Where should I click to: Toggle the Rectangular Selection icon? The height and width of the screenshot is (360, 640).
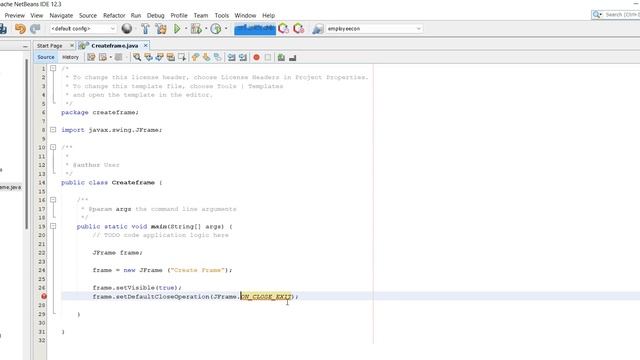(182, 58)
